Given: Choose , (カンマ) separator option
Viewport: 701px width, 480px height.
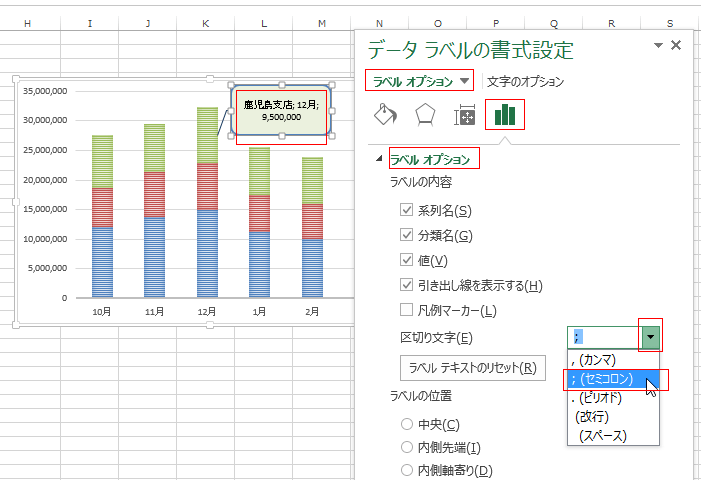Looking at the screenshot, I should point(613,359).
